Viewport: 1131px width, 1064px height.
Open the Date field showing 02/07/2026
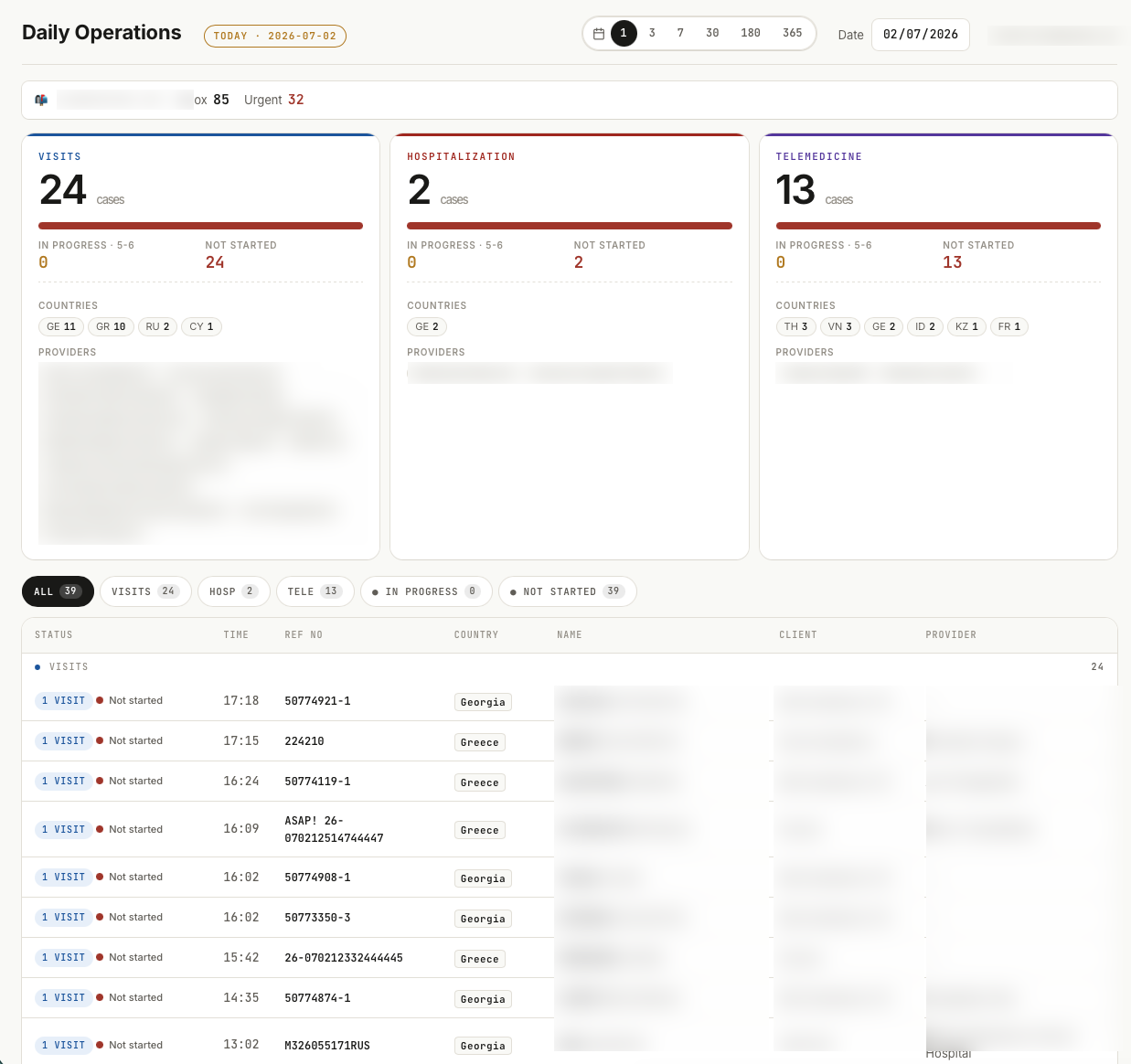(x=921, y=35)
